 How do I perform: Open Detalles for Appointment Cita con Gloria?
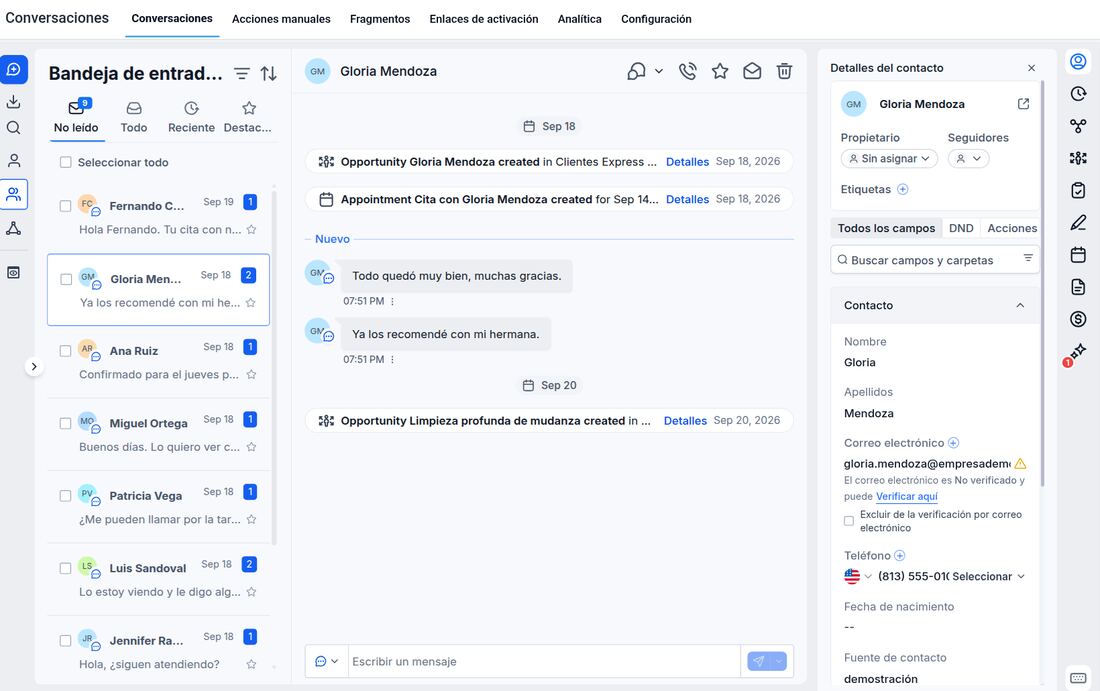688,199
